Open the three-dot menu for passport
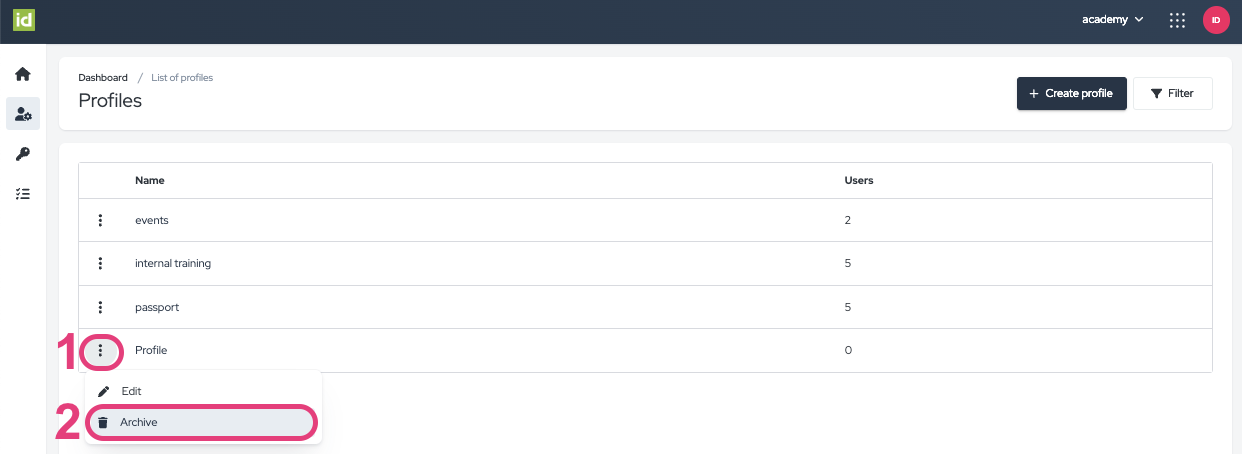1242x454 pixels. (x=101, y=307)
